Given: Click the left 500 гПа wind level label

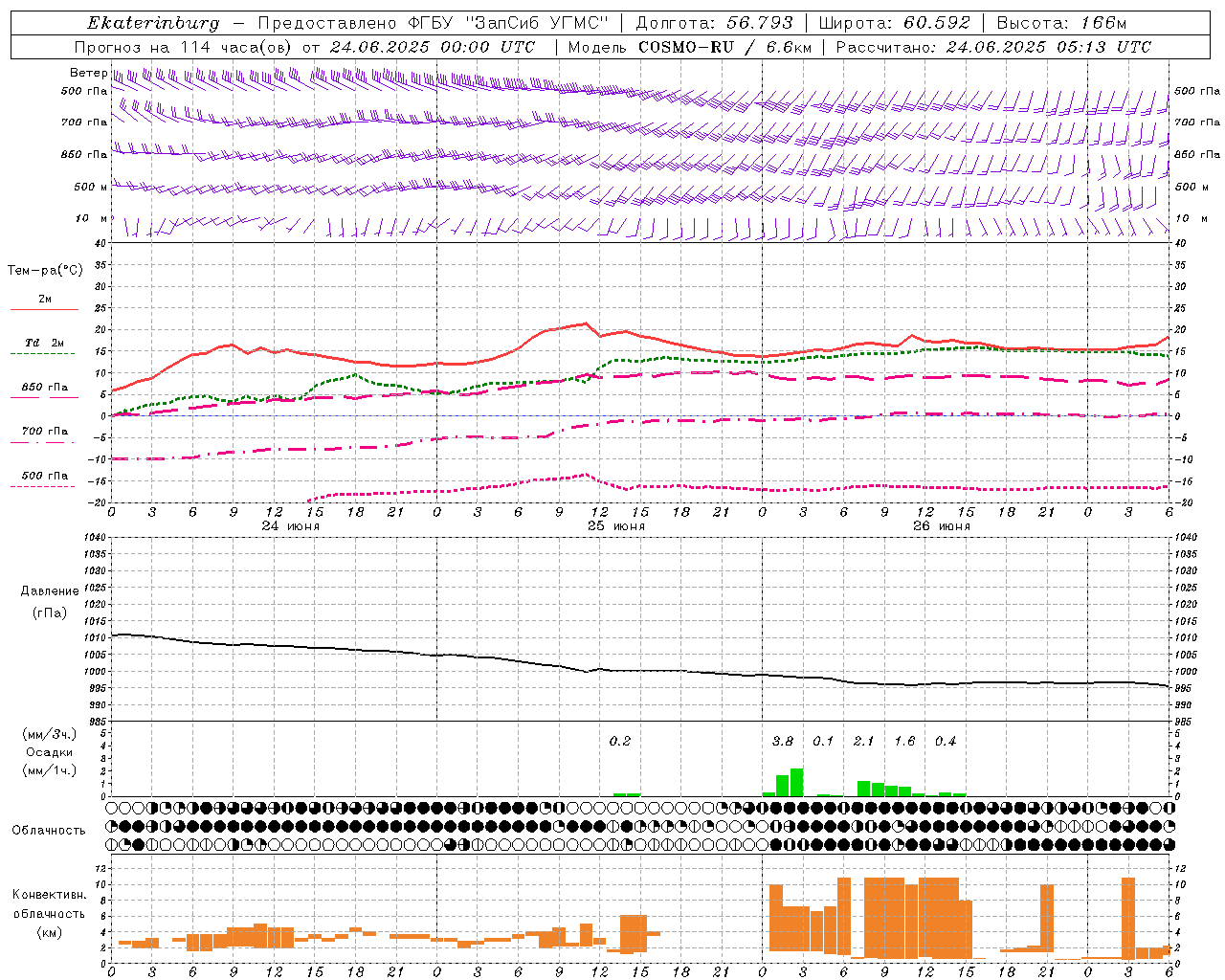Looking at the screenshot, I should point(84,91).
